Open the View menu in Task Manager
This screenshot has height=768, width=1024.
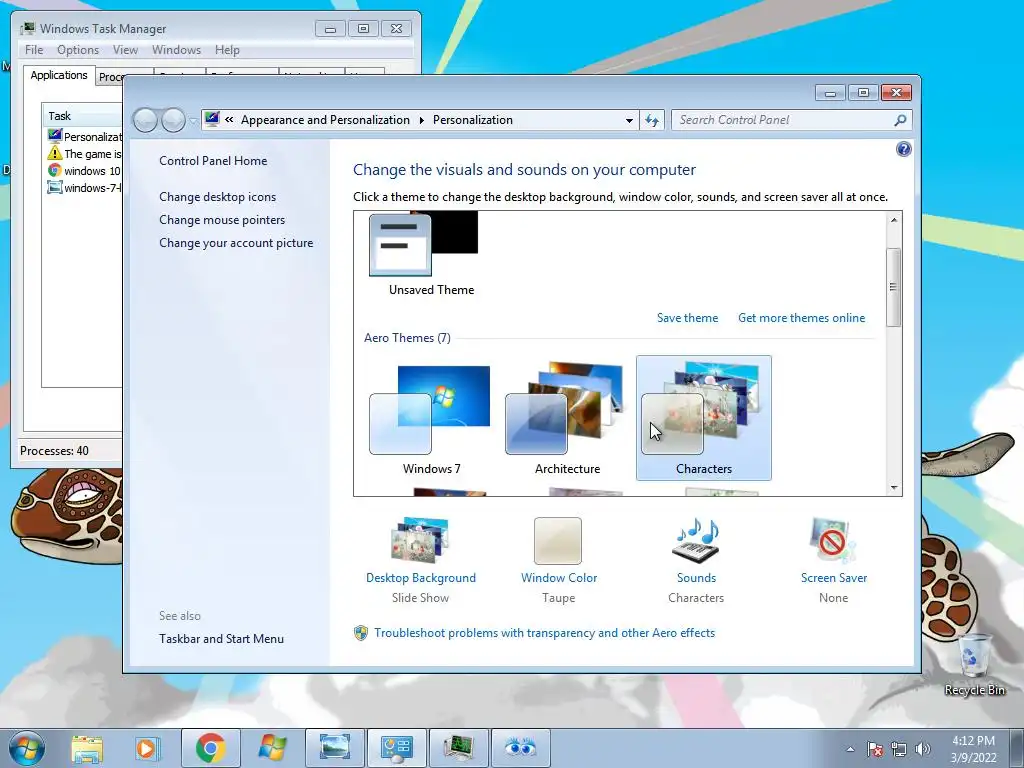(x=125, y=50)
